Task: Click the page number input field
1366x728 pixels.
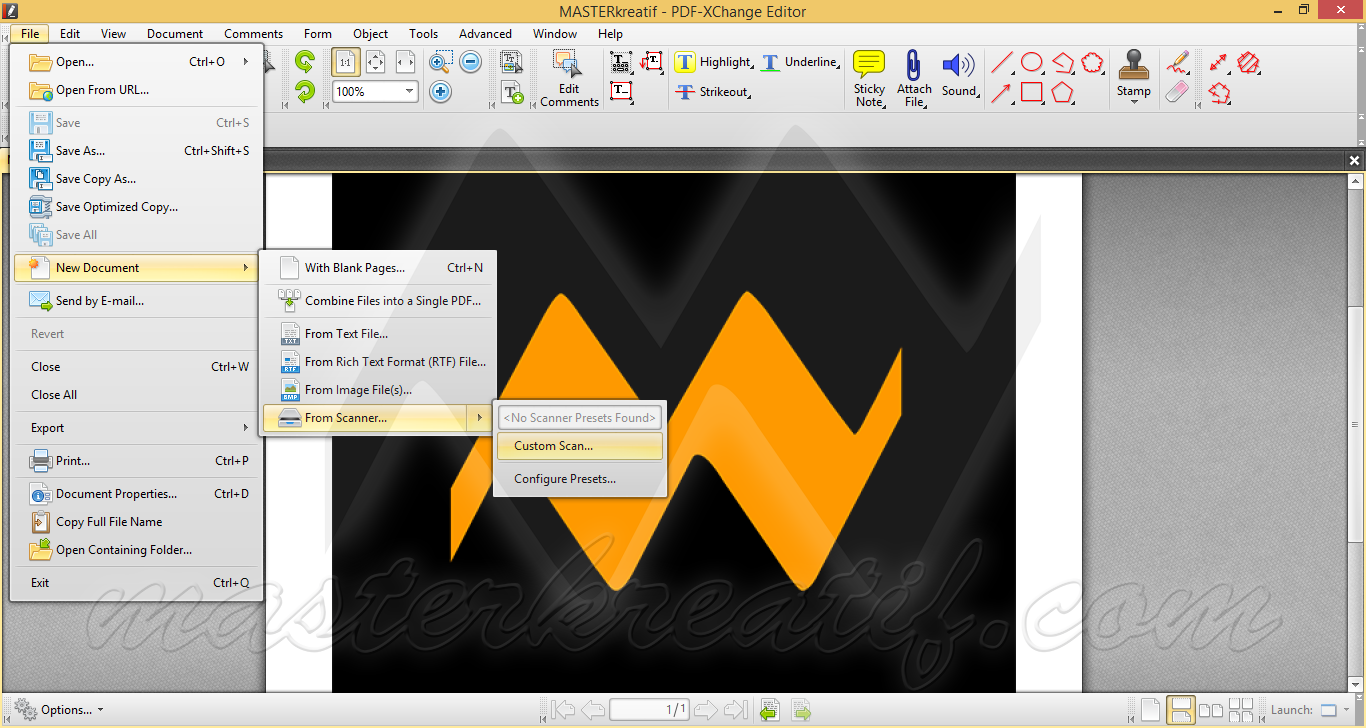Action: coord(649,710)
